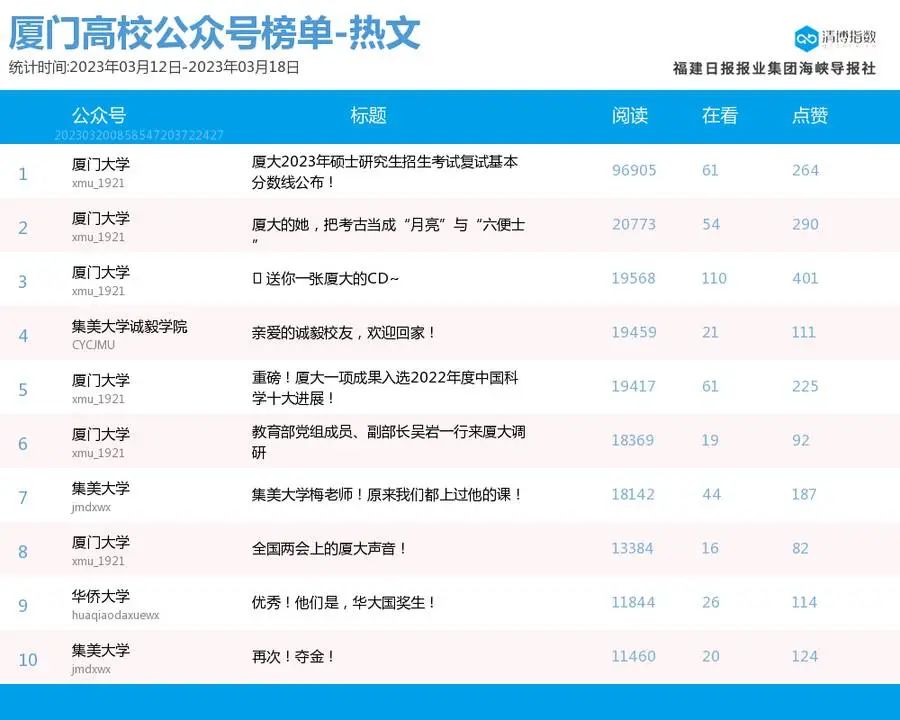Click 在看 value 26
Viewport: 900px width, 720px height.
711,602
